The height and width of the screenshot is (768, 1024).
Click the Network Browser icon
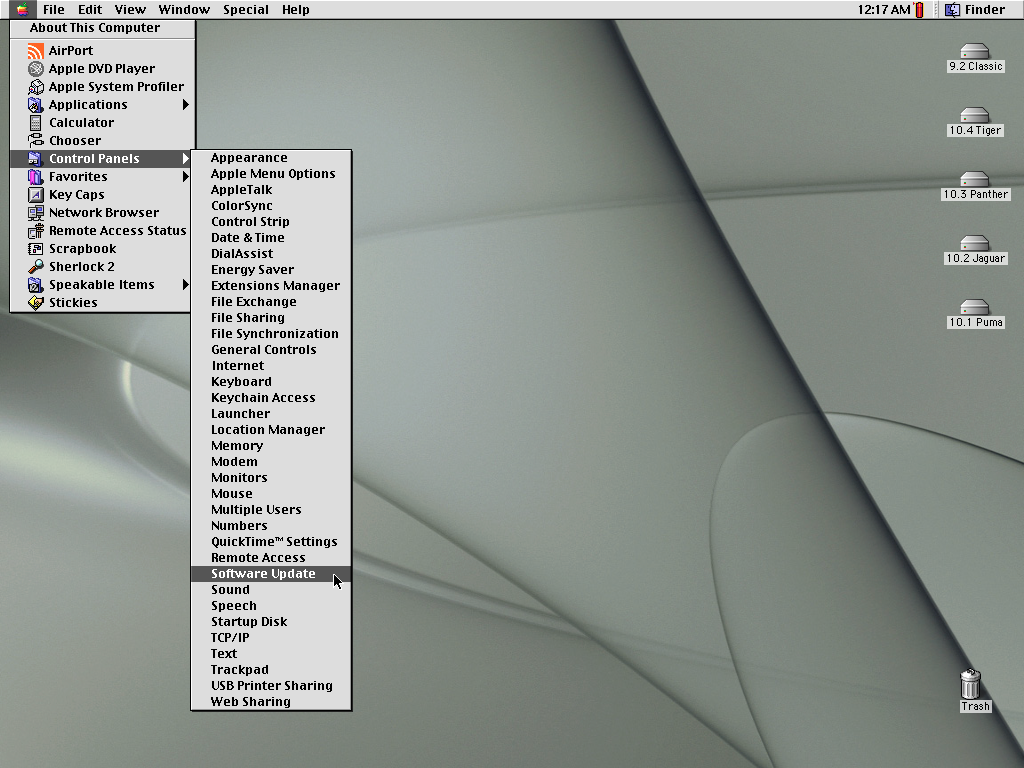(35, 213)
